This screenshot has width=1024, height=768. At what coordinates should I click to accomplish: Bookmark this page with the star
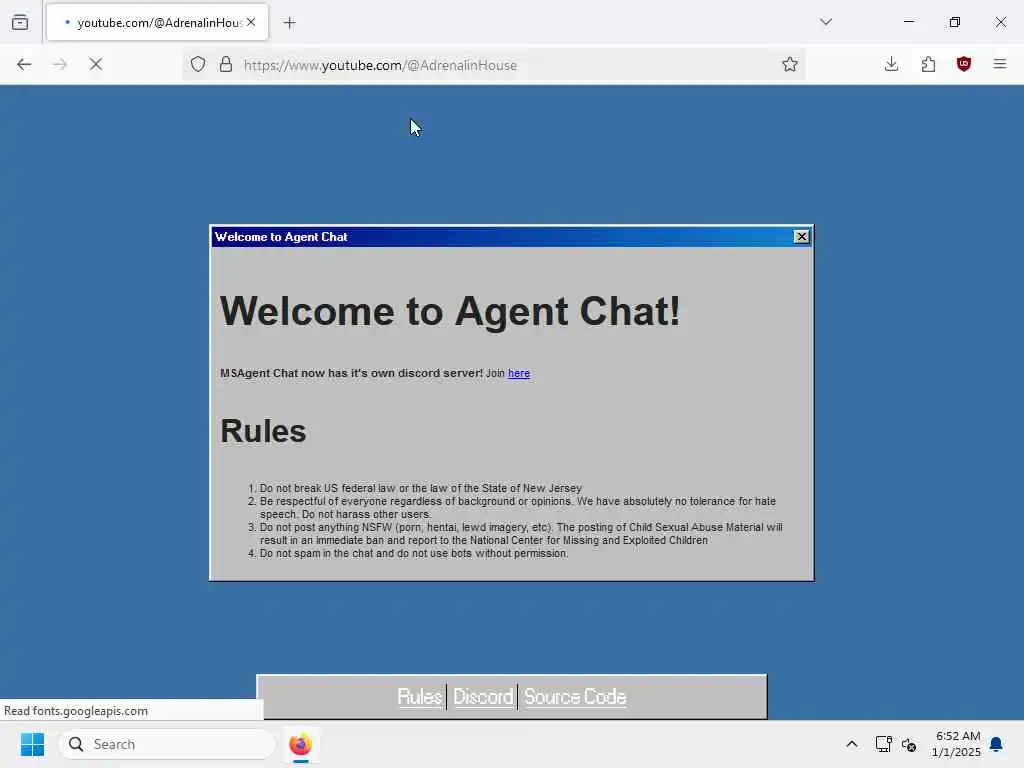pyautogui.click(x=790, y=64)
